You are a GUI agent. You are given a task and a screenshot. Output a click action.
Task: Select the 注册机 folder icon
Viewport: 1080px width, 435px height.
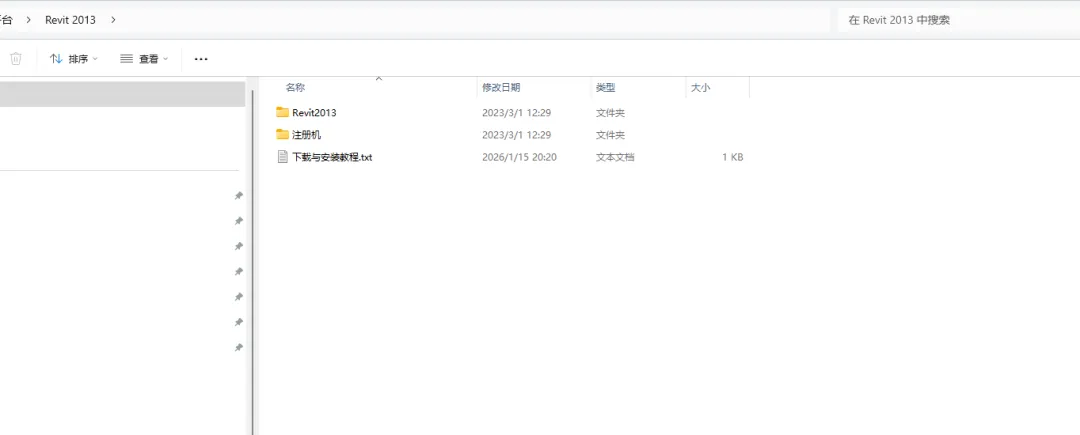pos(282,134)
